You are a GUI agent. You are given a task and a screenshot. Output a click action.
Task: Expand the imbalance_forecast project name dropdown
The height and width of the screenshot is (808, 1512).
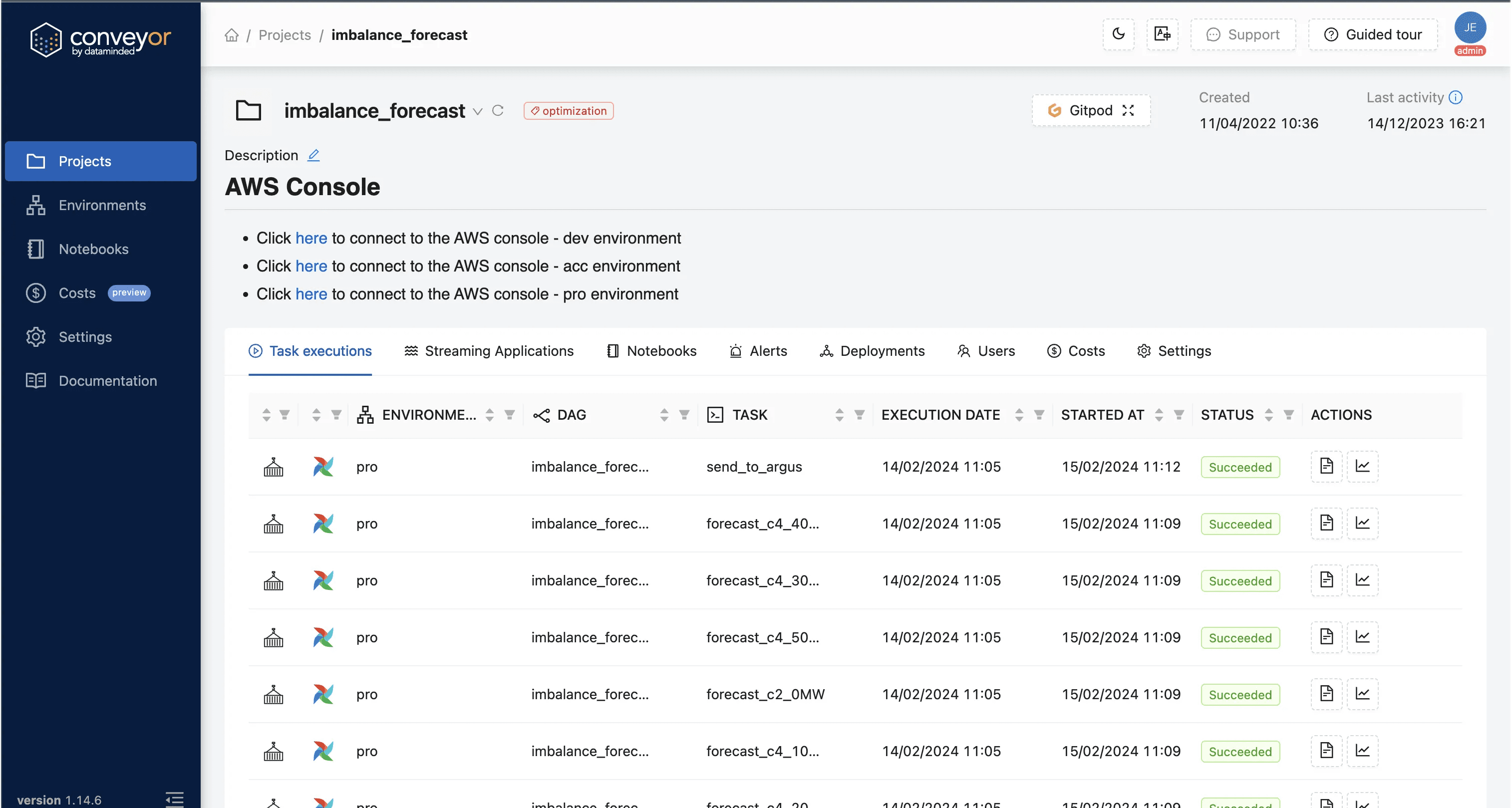tap(478, 111)
